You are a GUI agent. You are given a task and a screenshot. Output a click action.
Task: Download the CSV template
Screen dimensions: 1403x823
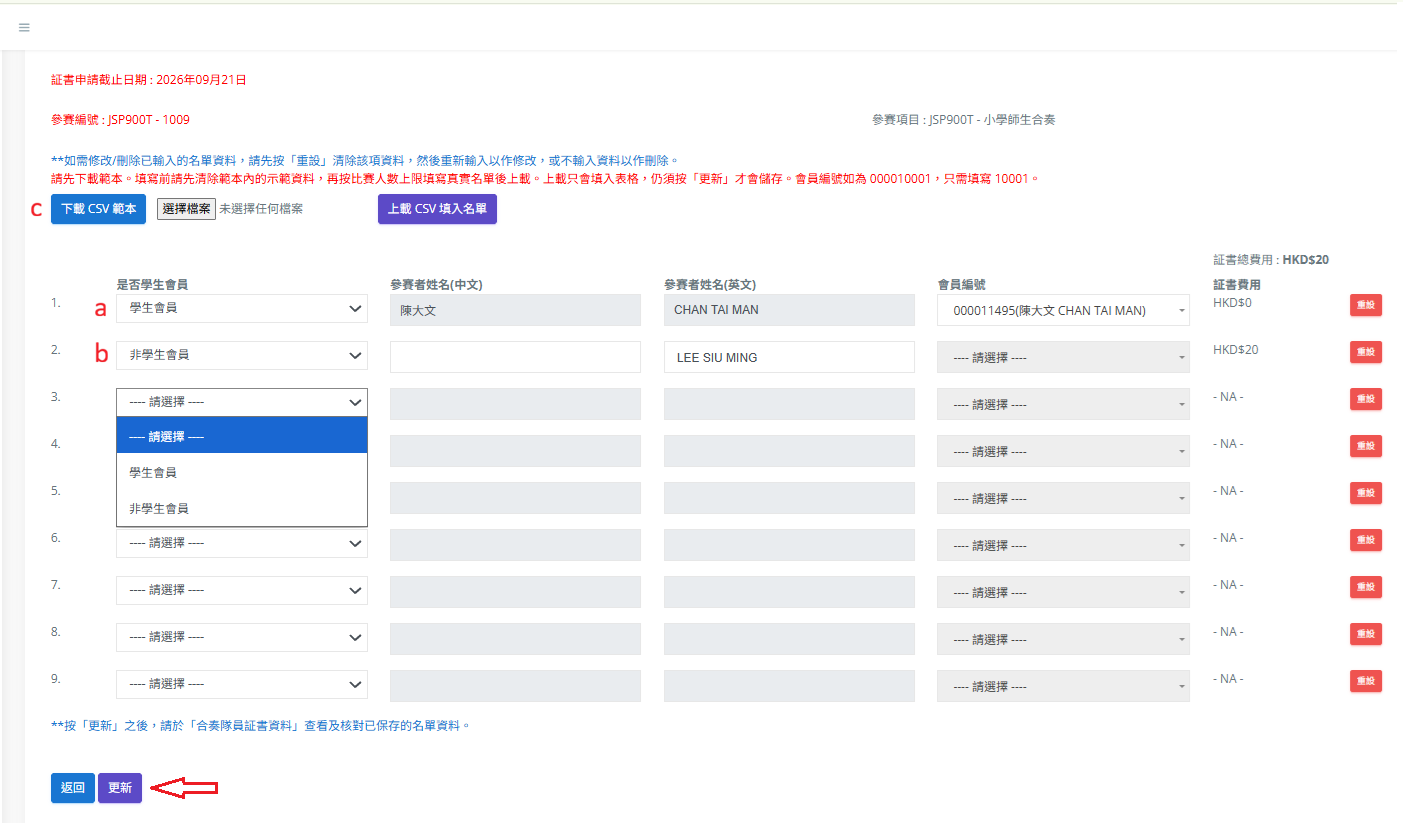coord(99,209)
